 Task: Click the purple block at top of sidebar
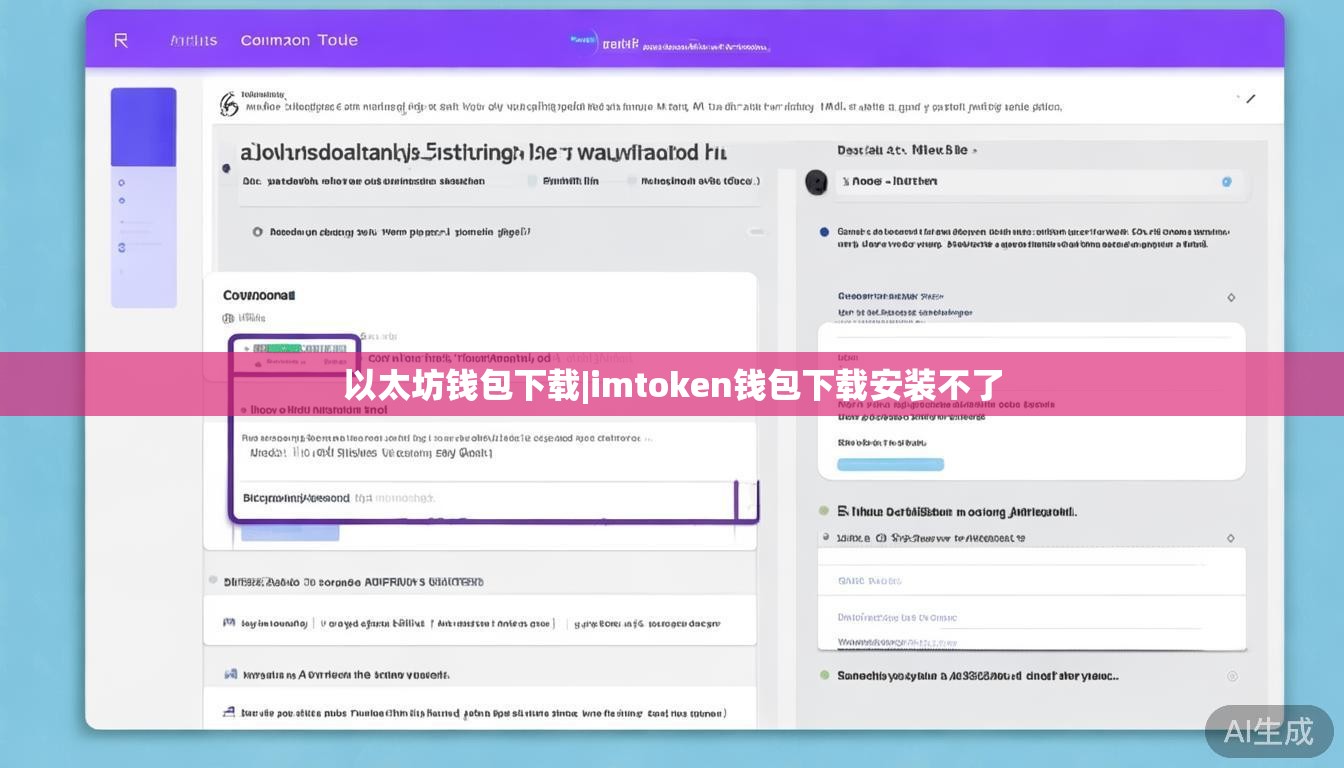click(143, 126)
